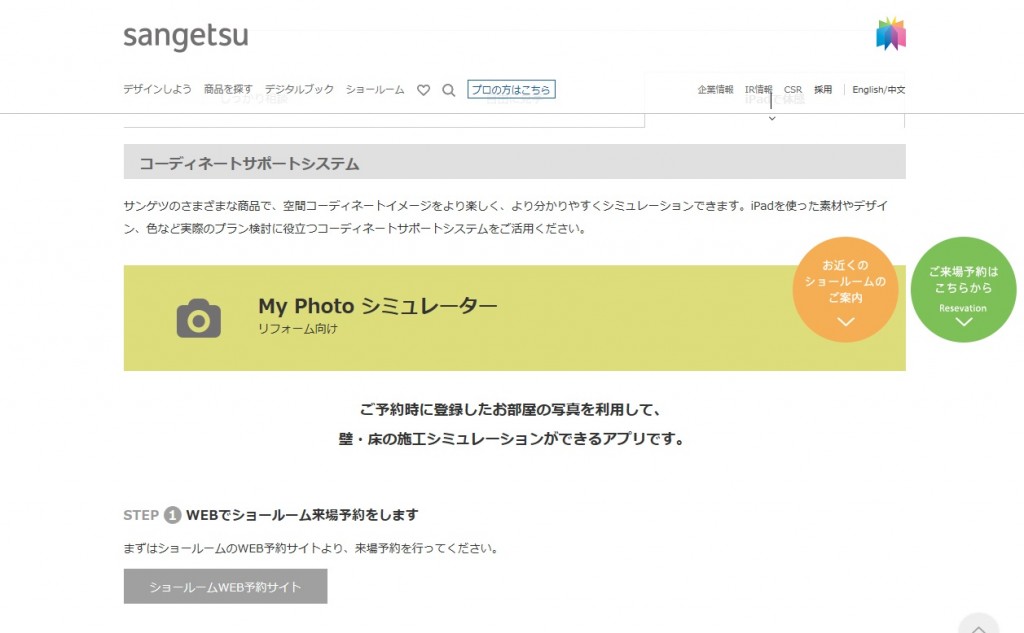Open the 商品を探す menu
Screen dimensions: 1024x633
(228, 89)
